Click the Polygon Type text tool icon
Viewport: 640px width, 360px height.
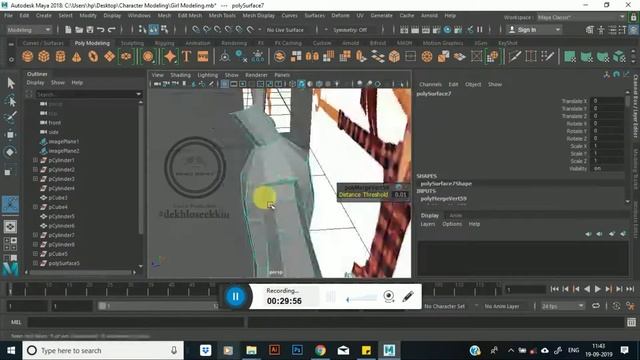pos(187,56)
